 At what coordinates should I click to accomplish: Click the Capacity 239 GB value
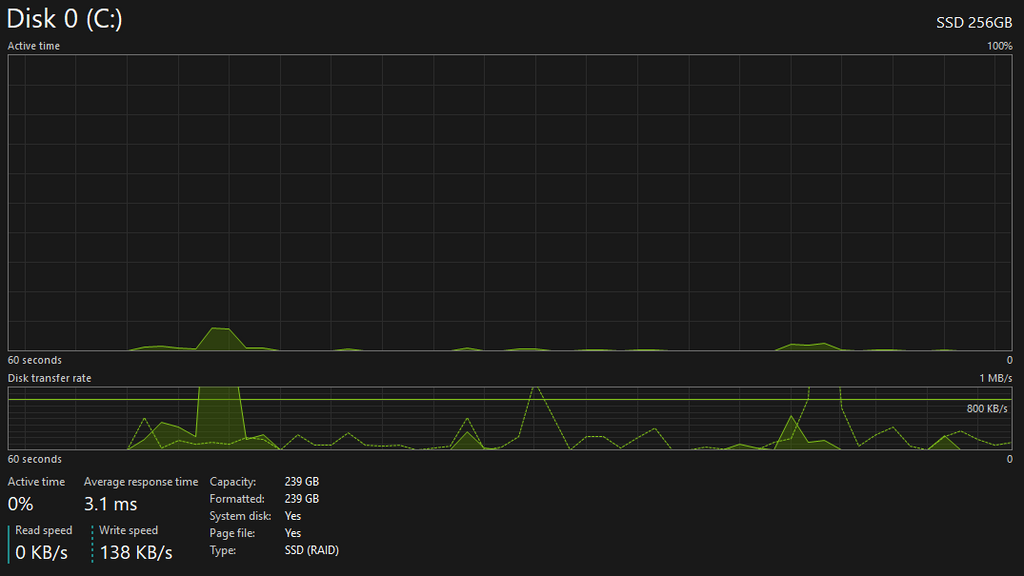(x=302, y=481)
